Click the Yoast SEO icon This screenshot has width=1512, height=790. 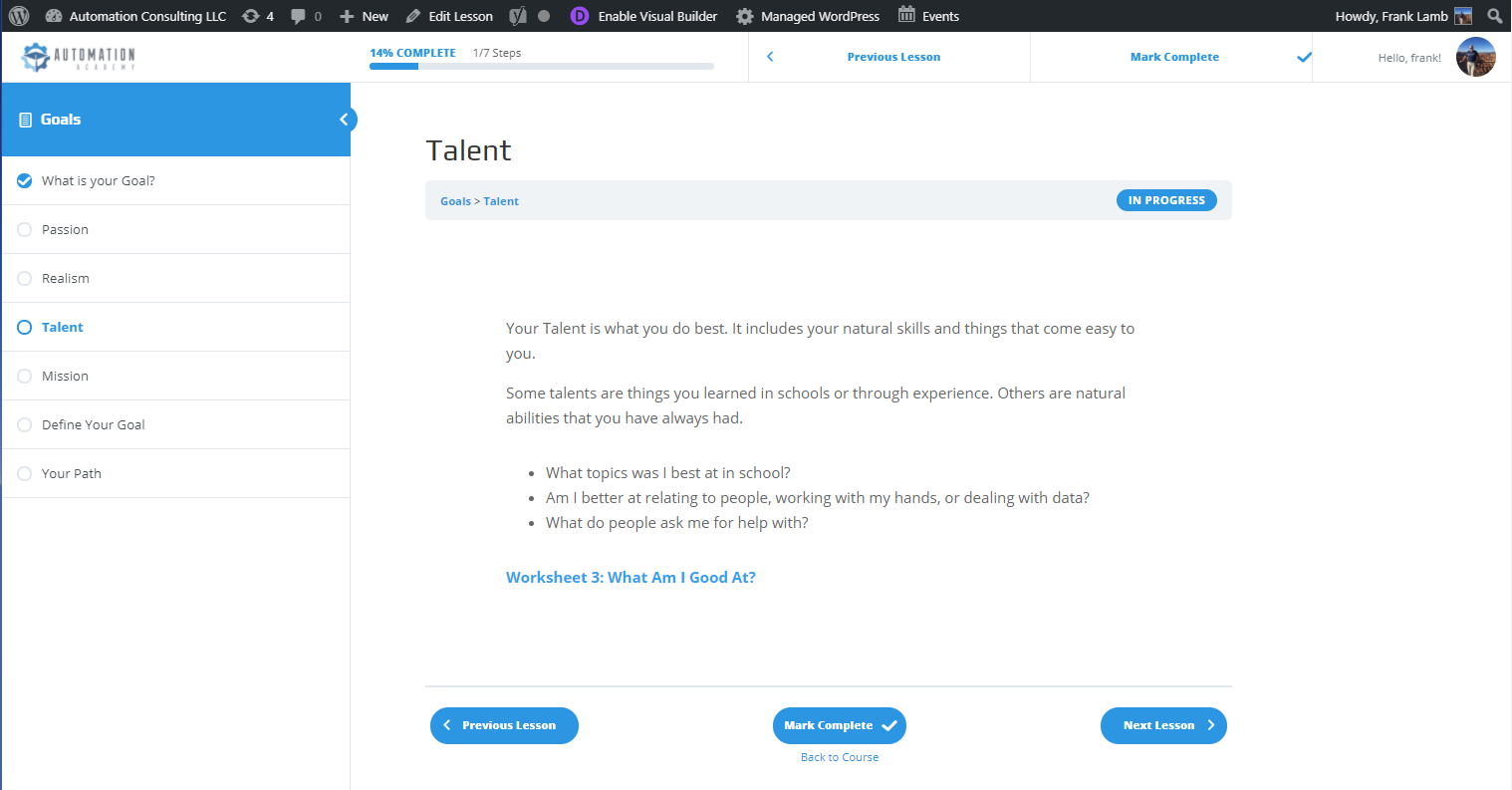point(517,15)
